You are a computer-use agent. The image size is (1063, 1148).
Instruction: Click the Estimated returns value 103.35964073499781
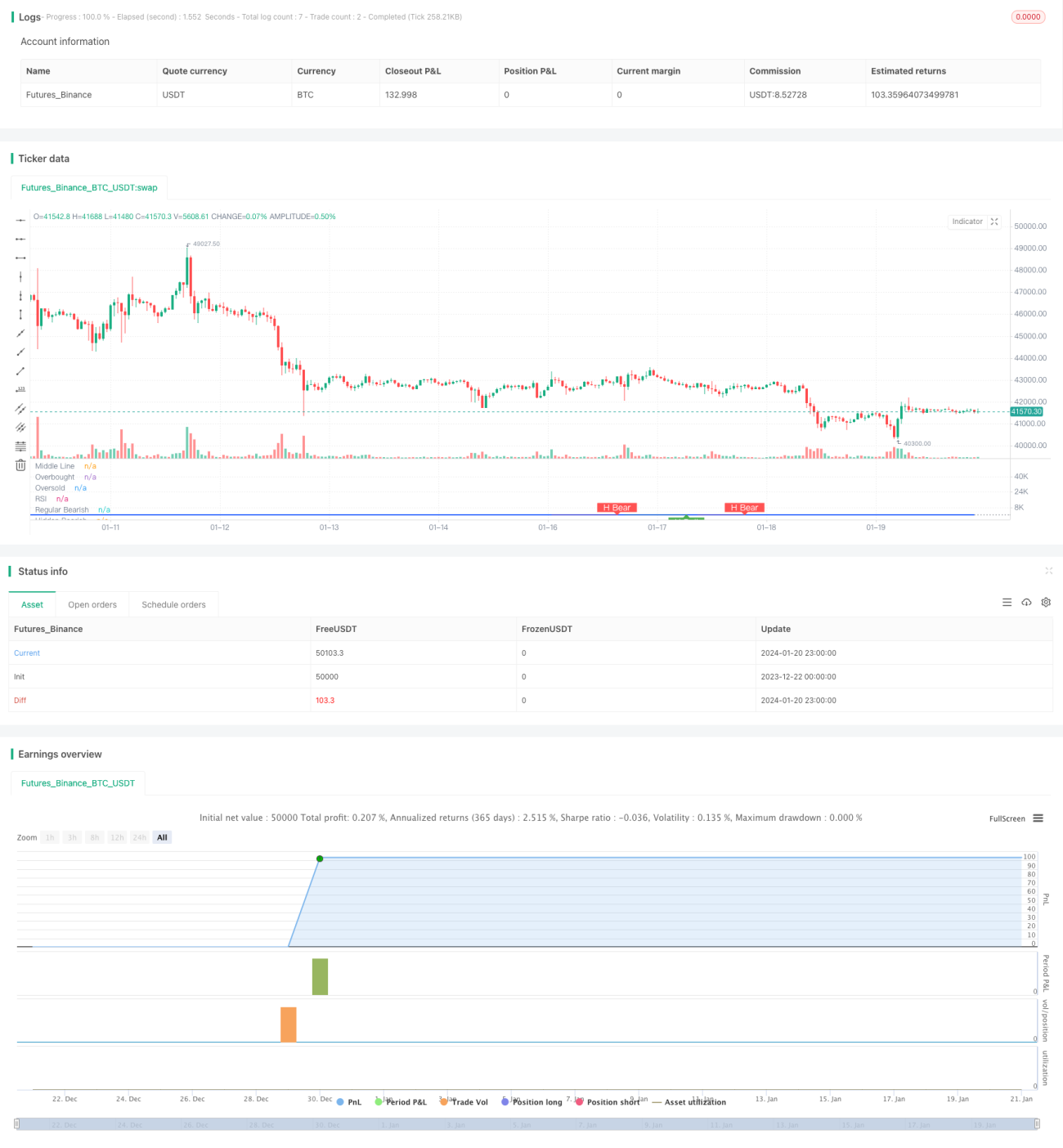point(915,95)
